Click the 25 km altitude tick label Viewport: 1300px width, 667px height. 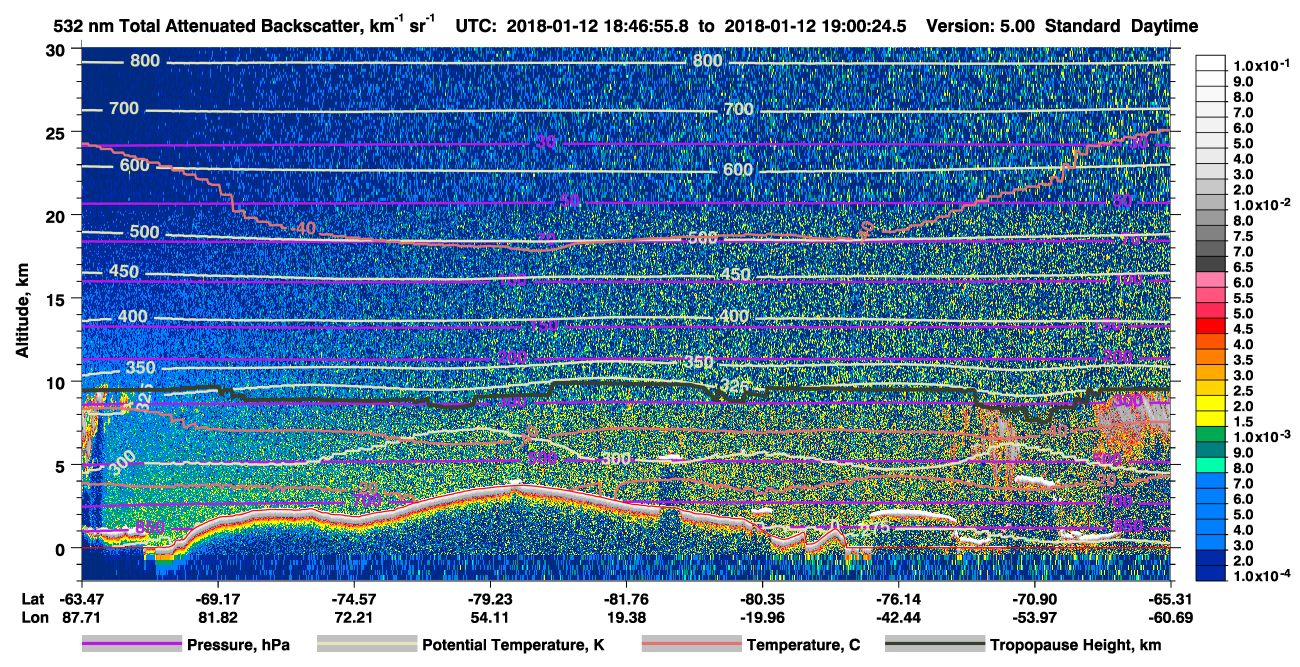point(58,132)
